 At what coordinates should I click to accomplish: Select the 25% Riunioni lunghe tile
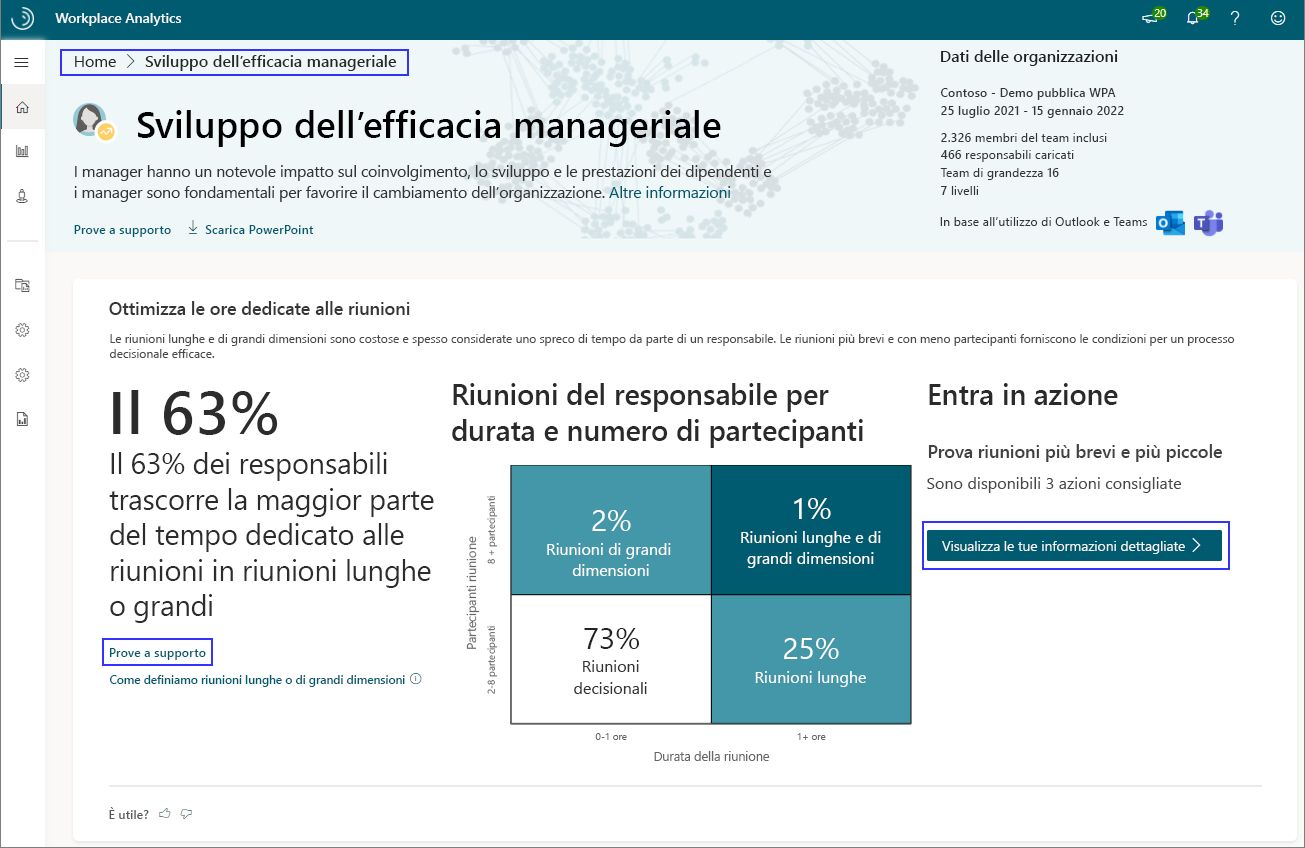[811, 659]
